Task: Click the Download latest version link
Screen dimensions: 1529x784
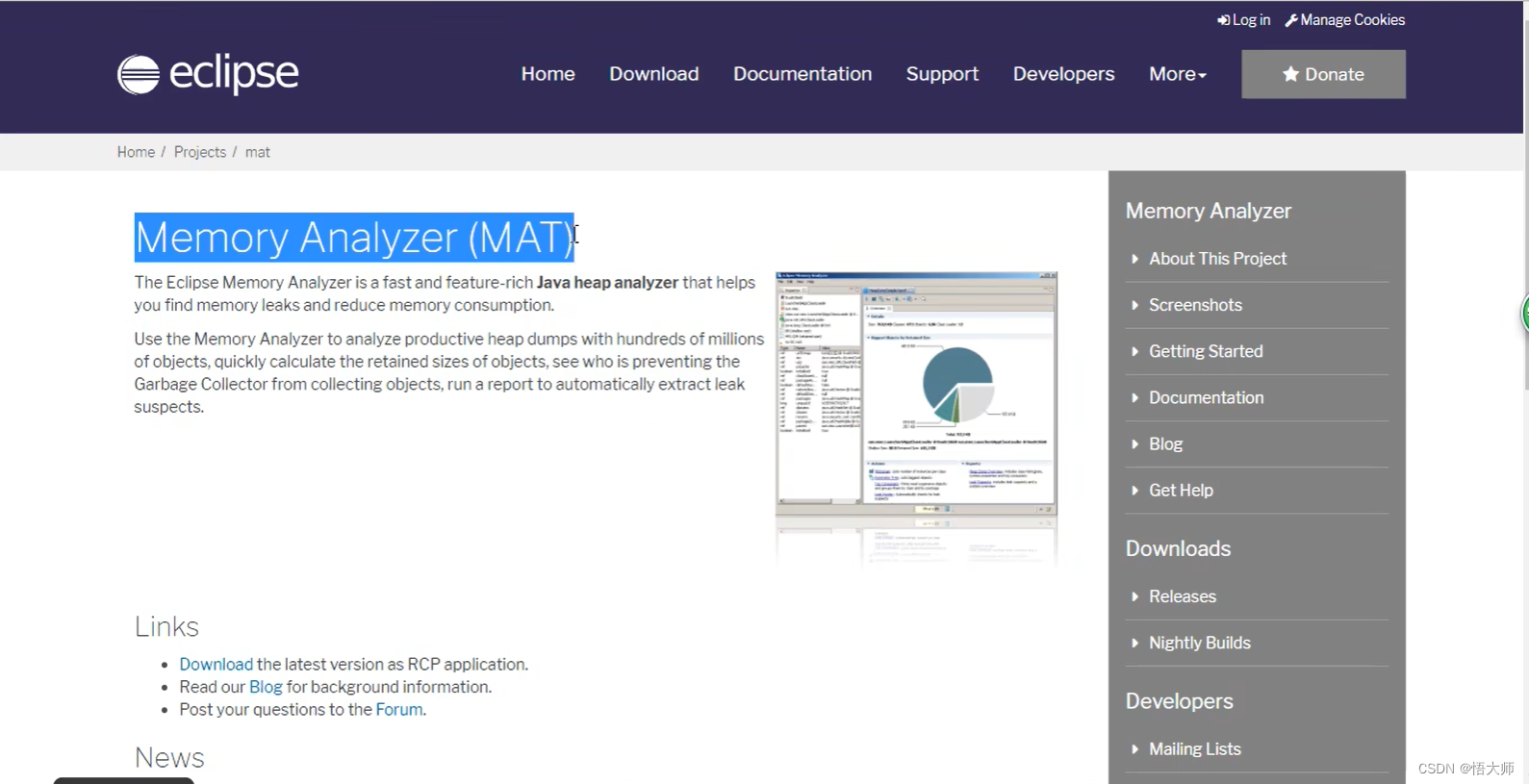Action: (216, 664)
